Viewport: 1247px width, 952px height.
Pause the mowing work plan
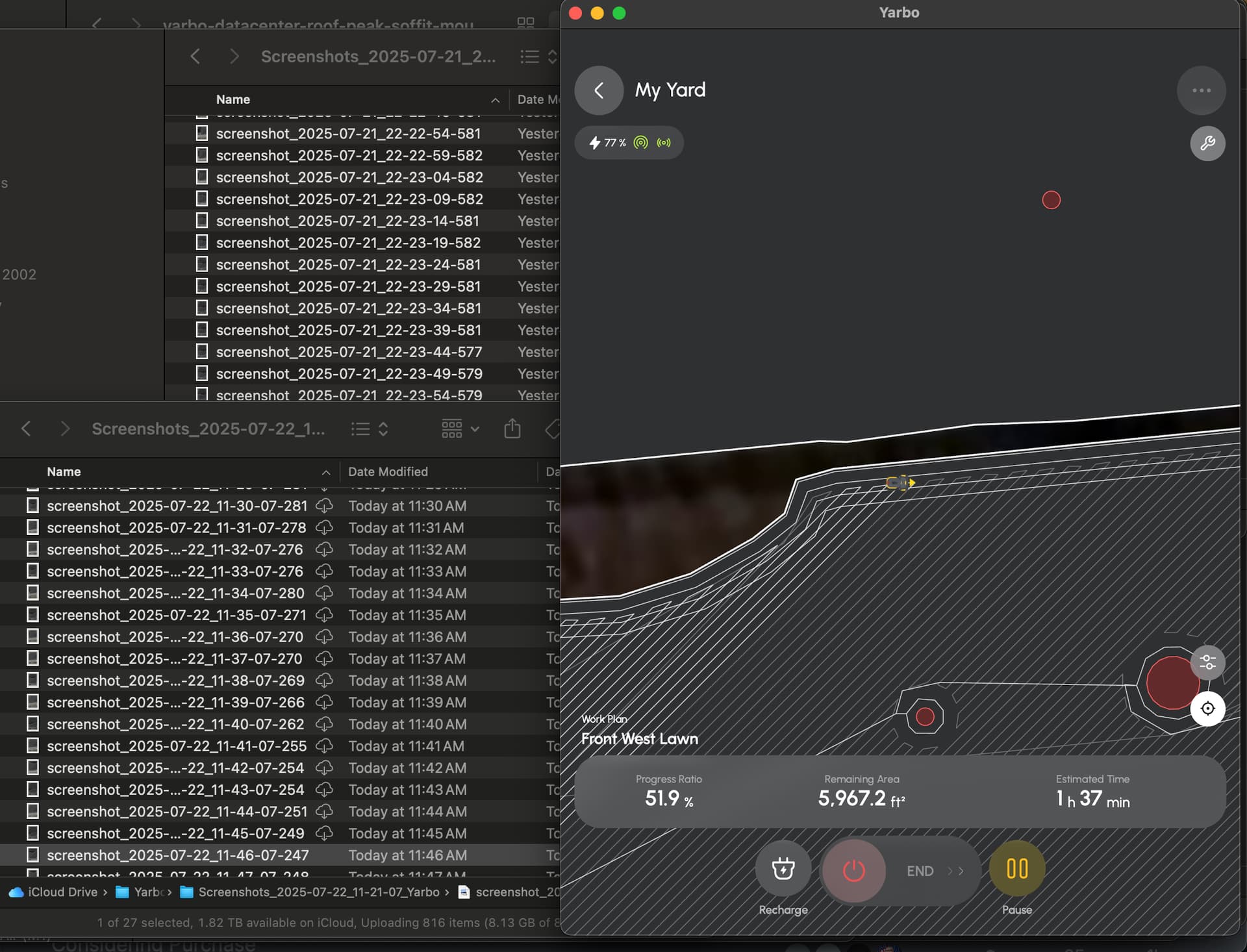click(x=1016, y=869)
